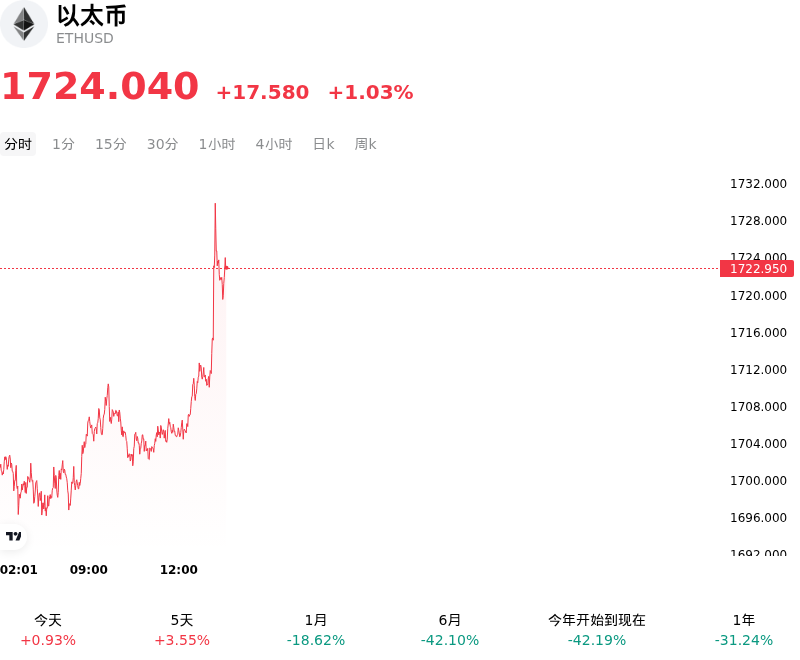Switch to the 日k chart view
This screenshot has width=800, height=660.
323,144
